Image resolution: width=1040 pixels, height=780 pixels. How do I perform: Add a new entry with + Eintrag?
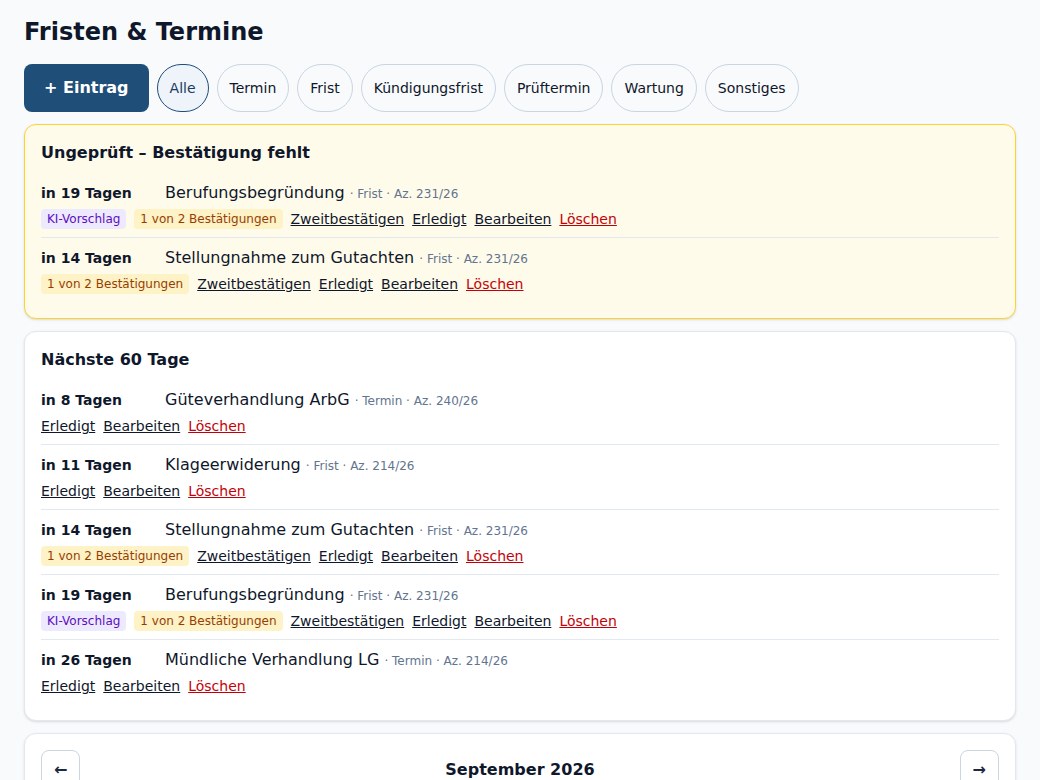(x=86, y=88)
